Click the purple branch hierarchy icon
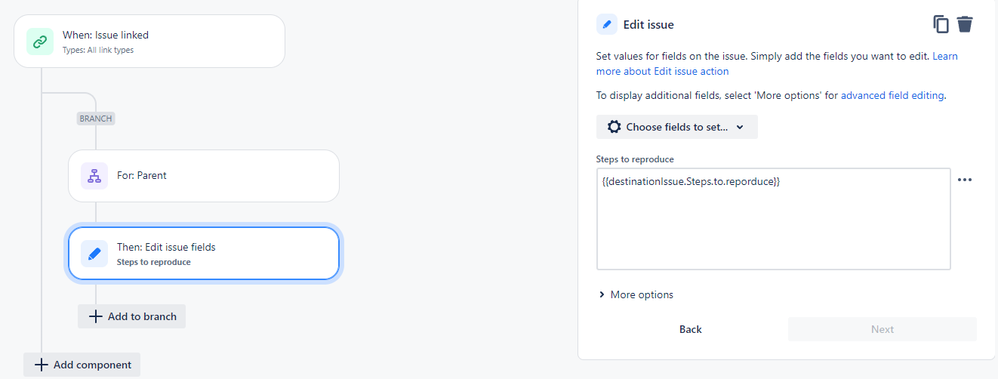Screen dimensions: 998x379 click(94, 176)
